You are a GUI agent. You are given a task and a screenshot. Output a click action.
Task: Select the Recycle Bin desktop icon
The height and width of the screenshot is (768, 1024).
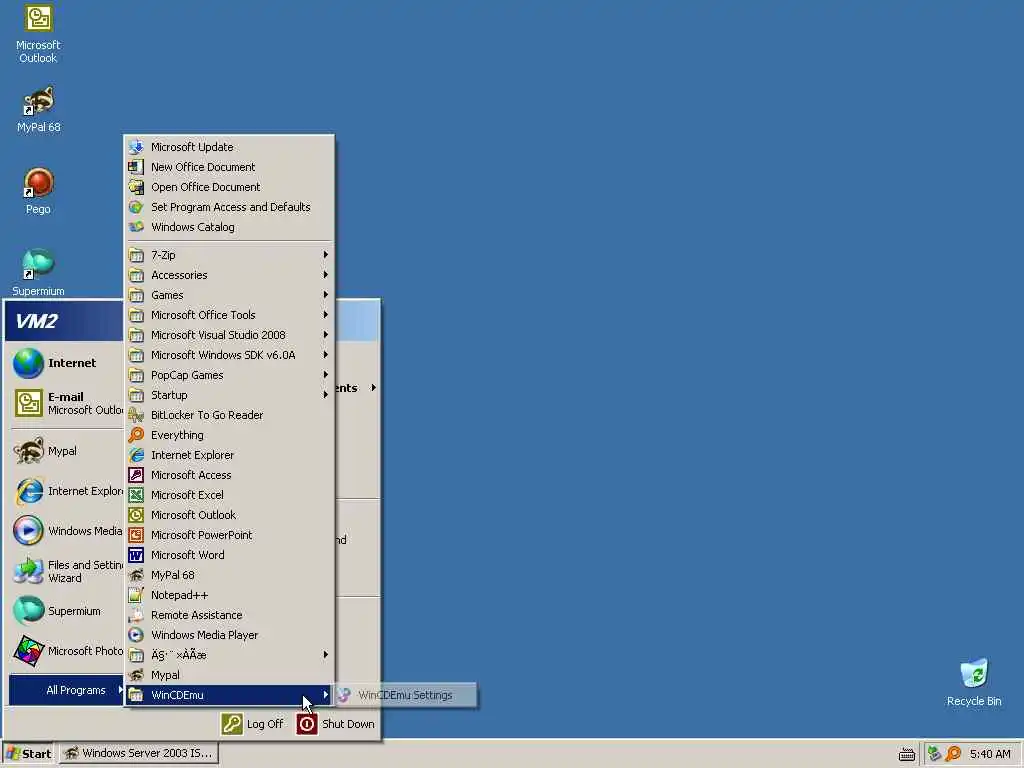(974, 682)
